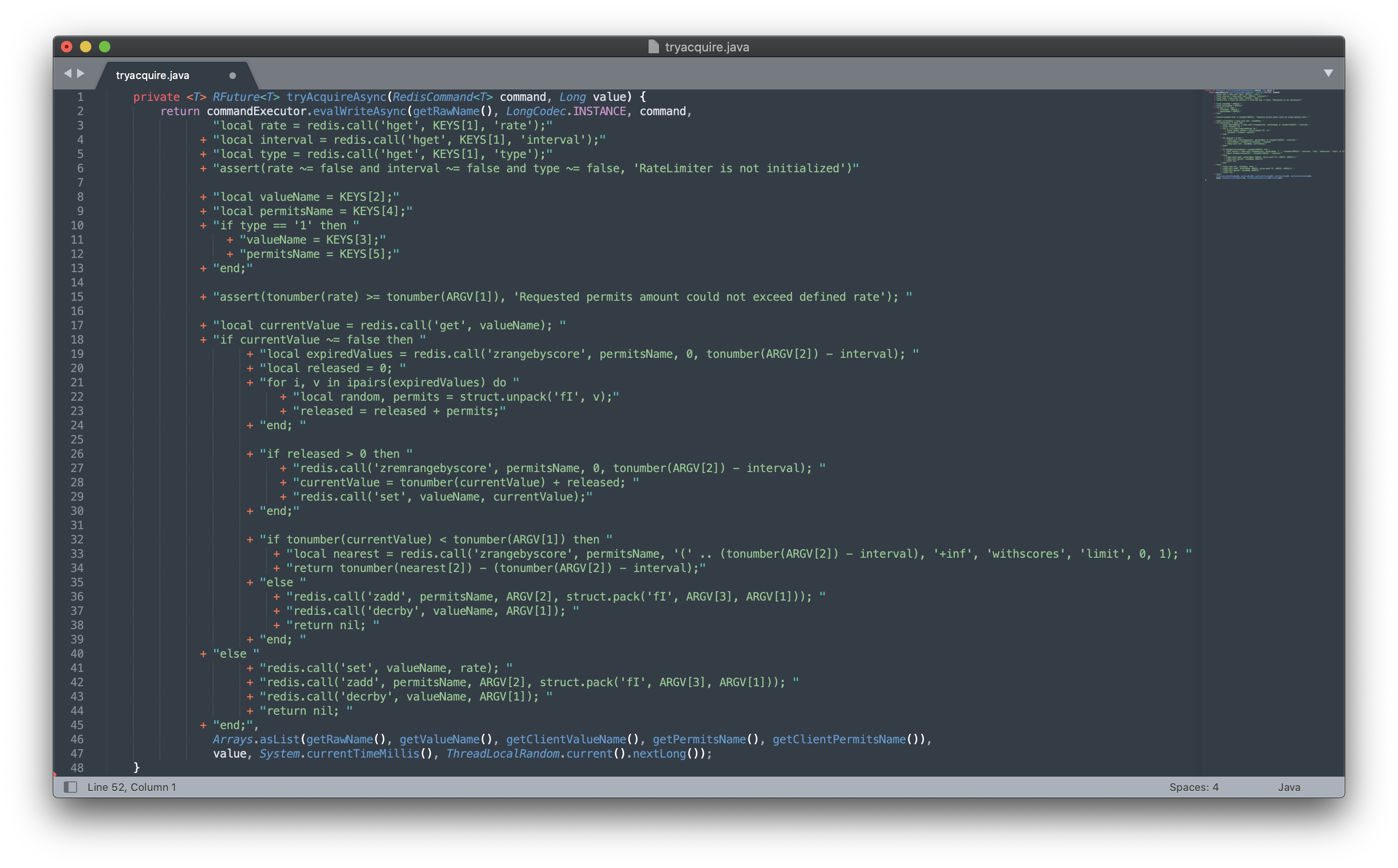Click "local valueName = KEYS[2];" string
The width and height of the screenshot is (1398, 868).
306,197
